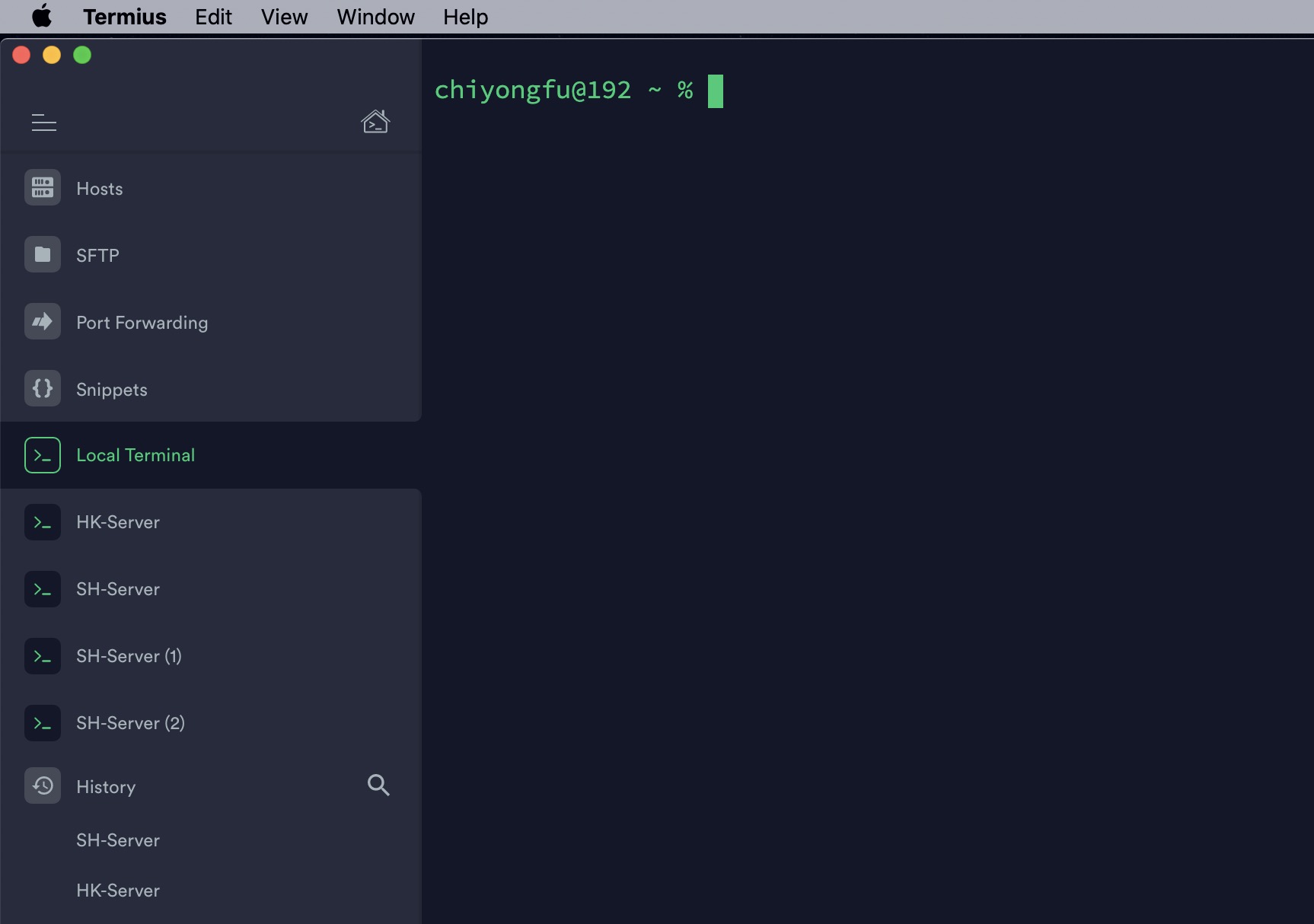Go to Hosts section
The image size is (1314, 924).
click(100, 189)
